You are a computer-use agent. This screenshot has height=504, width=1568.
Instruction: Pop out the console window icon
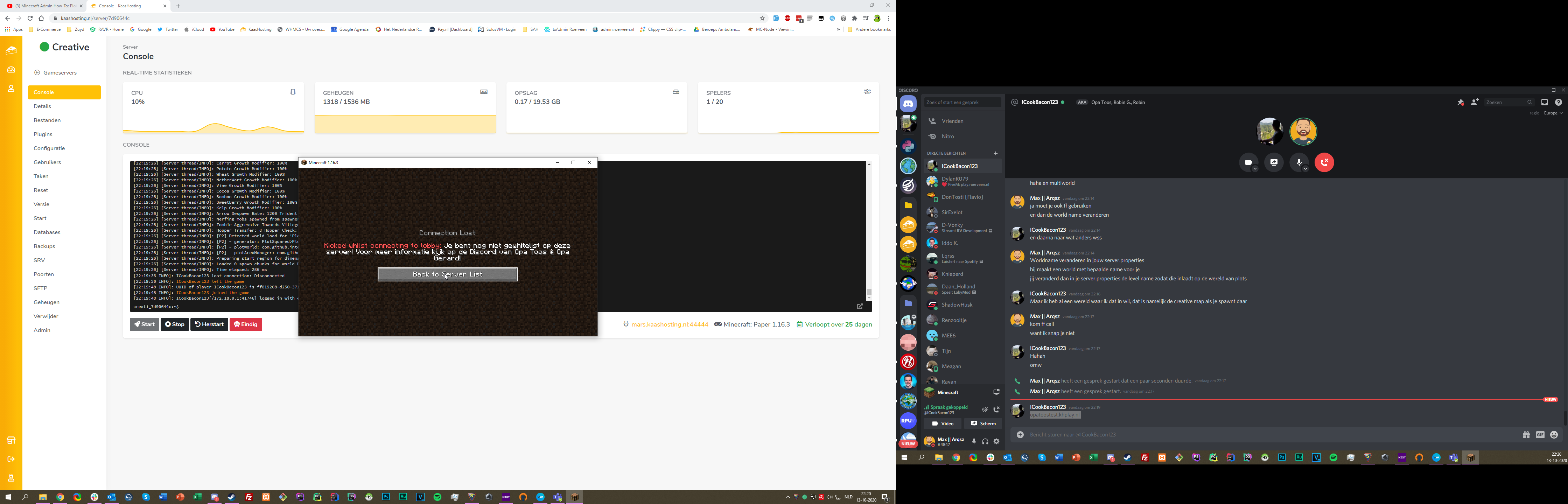click(x=860, y=306)
